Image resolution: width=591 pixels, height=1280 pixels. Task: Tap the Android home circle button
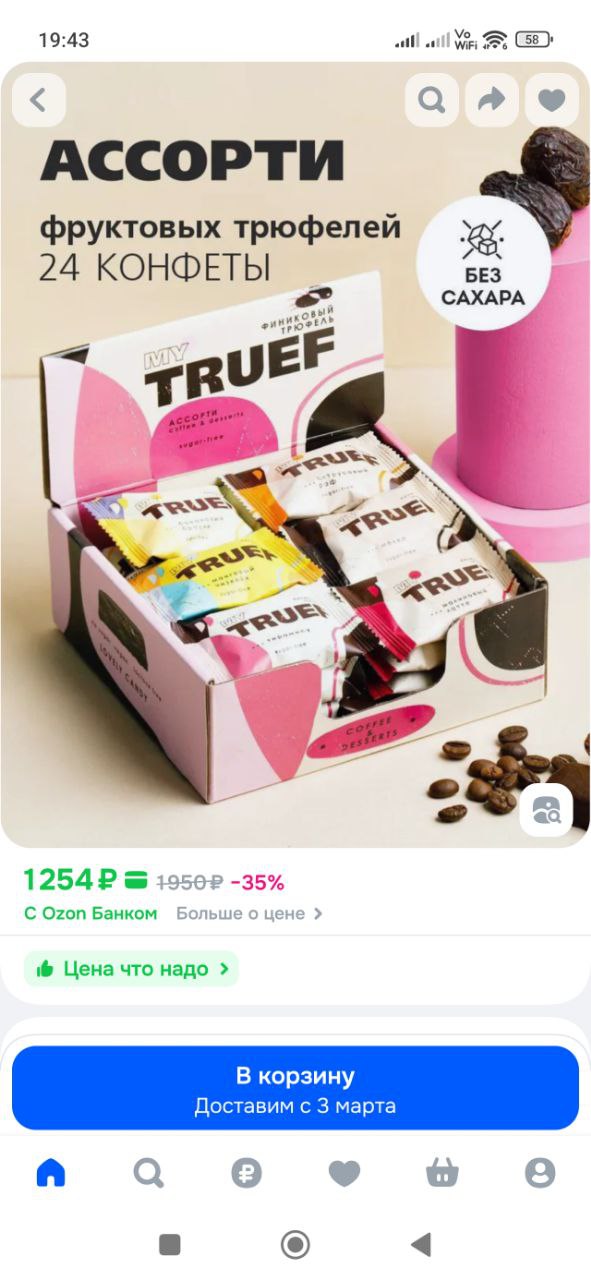coord(295,1244)
